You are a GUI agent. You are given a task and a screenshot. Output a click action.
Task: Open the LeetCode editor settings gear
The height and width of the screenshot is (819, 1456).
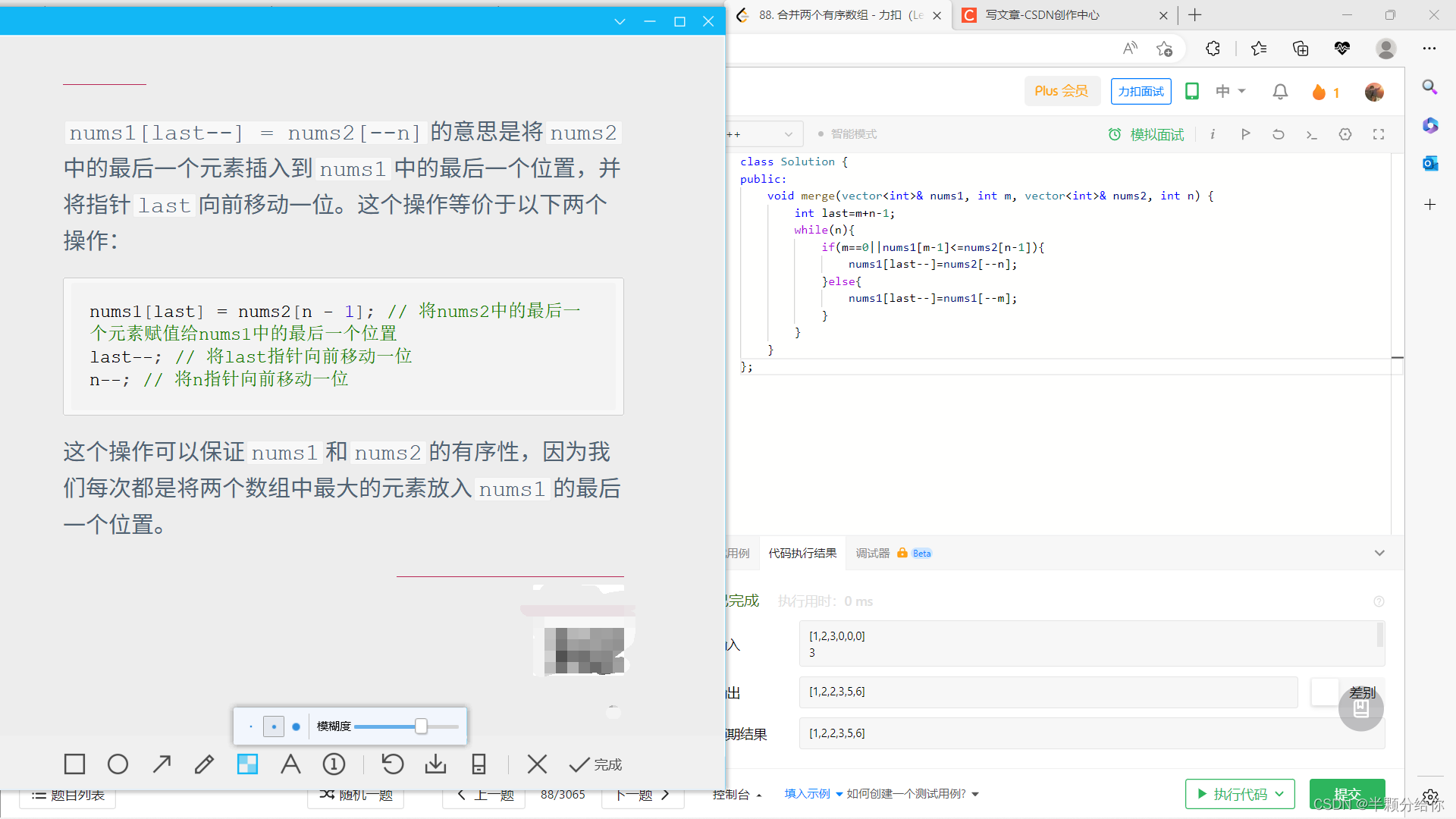pyautogui.click(x=1345, y=133)
